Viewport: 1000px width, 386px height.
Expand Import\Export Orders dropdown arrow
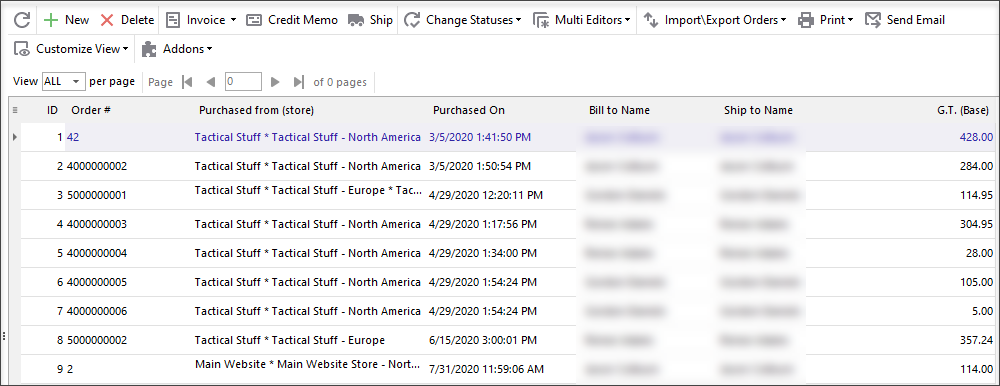pos(783,20)
